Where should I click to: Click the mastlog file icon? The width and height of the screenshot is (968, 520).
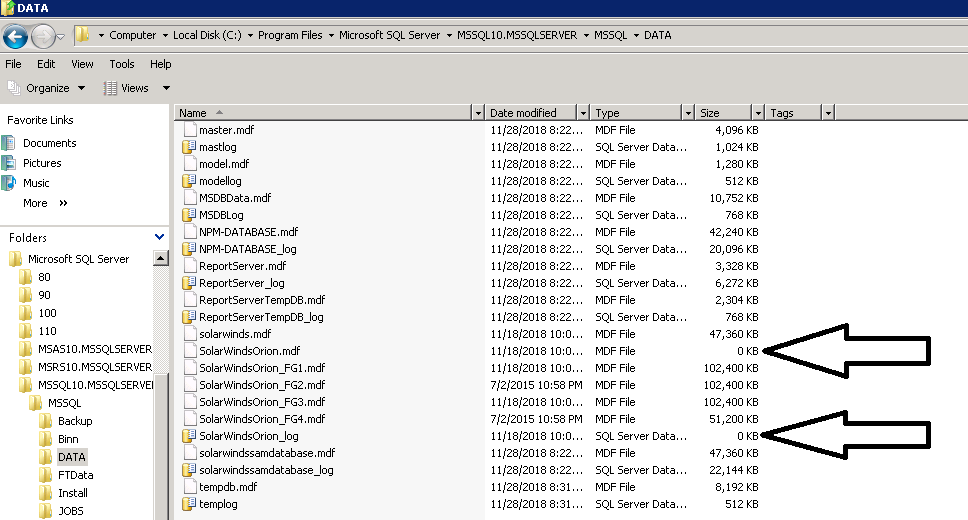[189, 147]
